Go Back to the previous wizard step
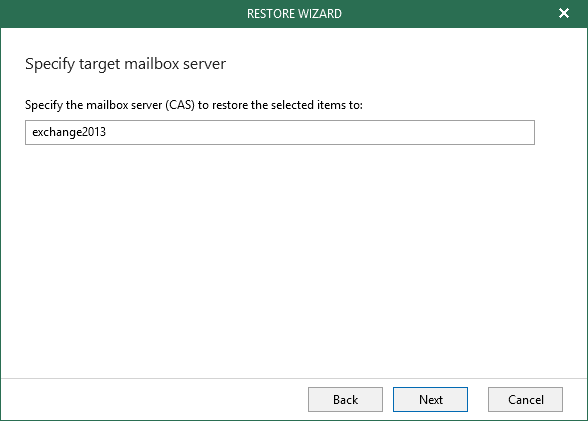588x421 pixels. [x=345, y=400]
